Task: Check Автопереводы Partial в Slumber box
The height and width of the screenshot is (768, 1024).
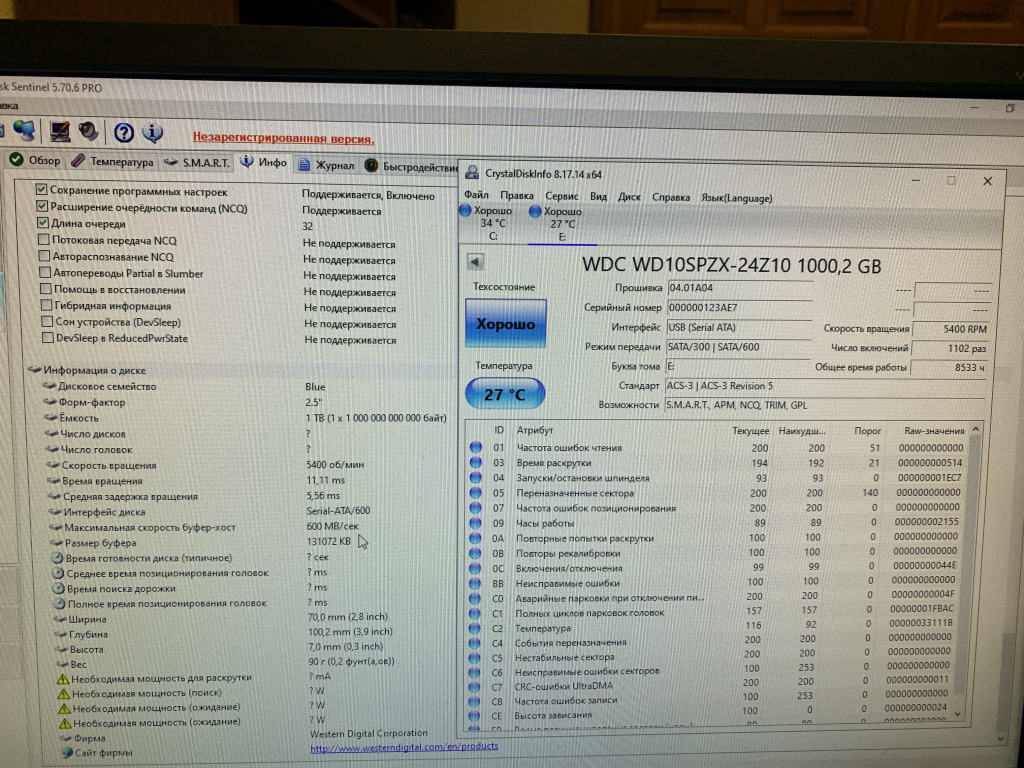Action: click(x=45, y=272)
